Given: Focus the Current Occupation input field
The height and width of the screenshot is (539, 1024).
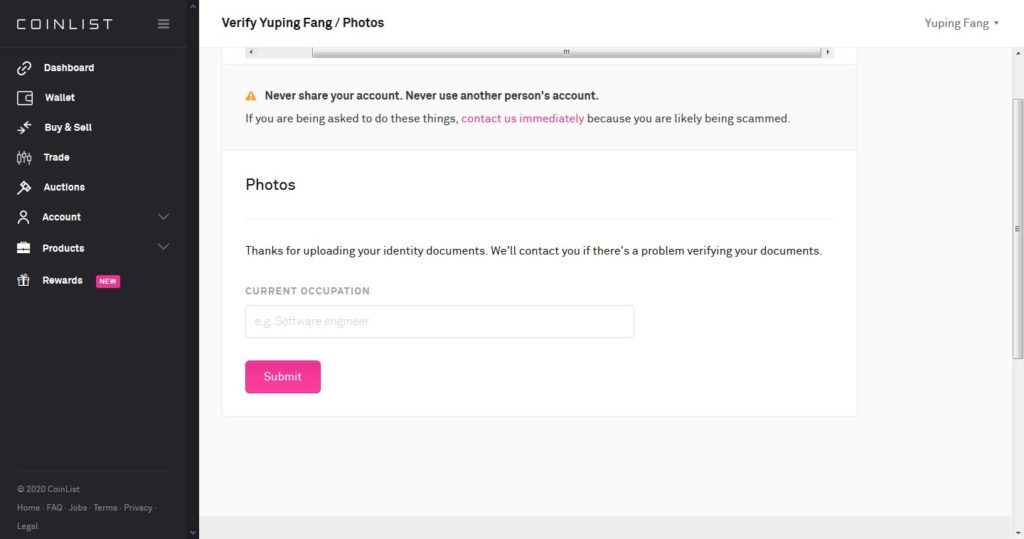Looking at the screenshot, I should [x=440, y=321].
